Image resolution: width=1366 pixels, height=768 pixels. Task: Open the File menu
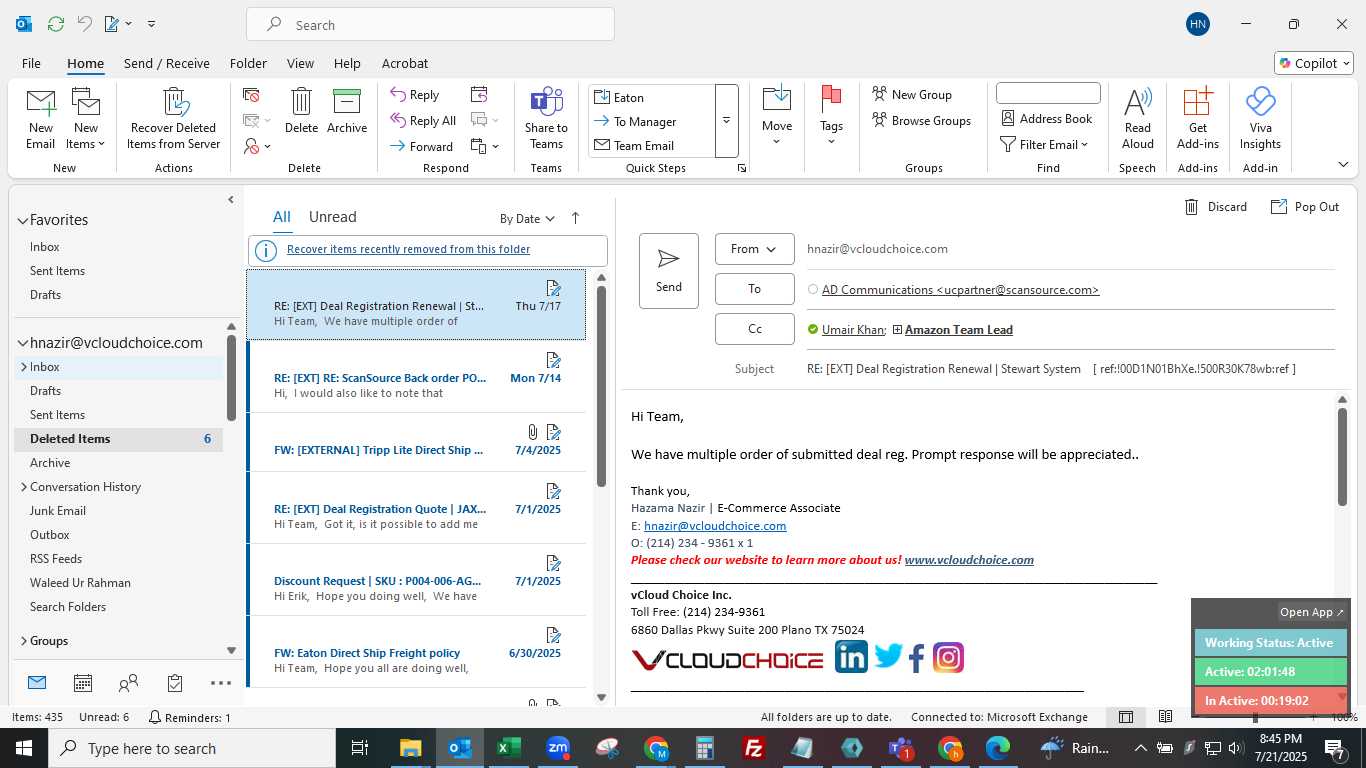(x=31, y=63)
